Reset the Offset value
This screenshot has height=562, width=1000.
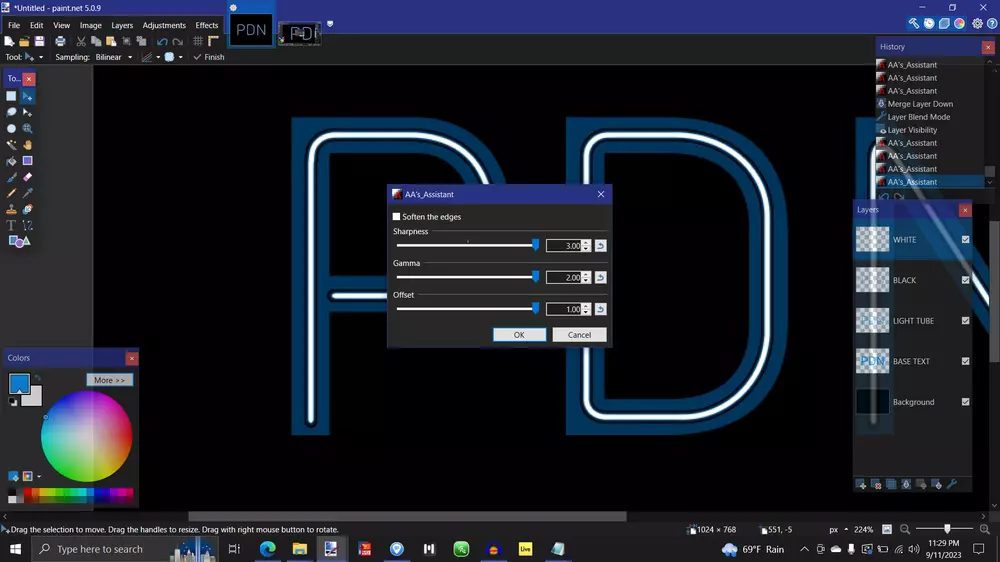pos(601,309)
